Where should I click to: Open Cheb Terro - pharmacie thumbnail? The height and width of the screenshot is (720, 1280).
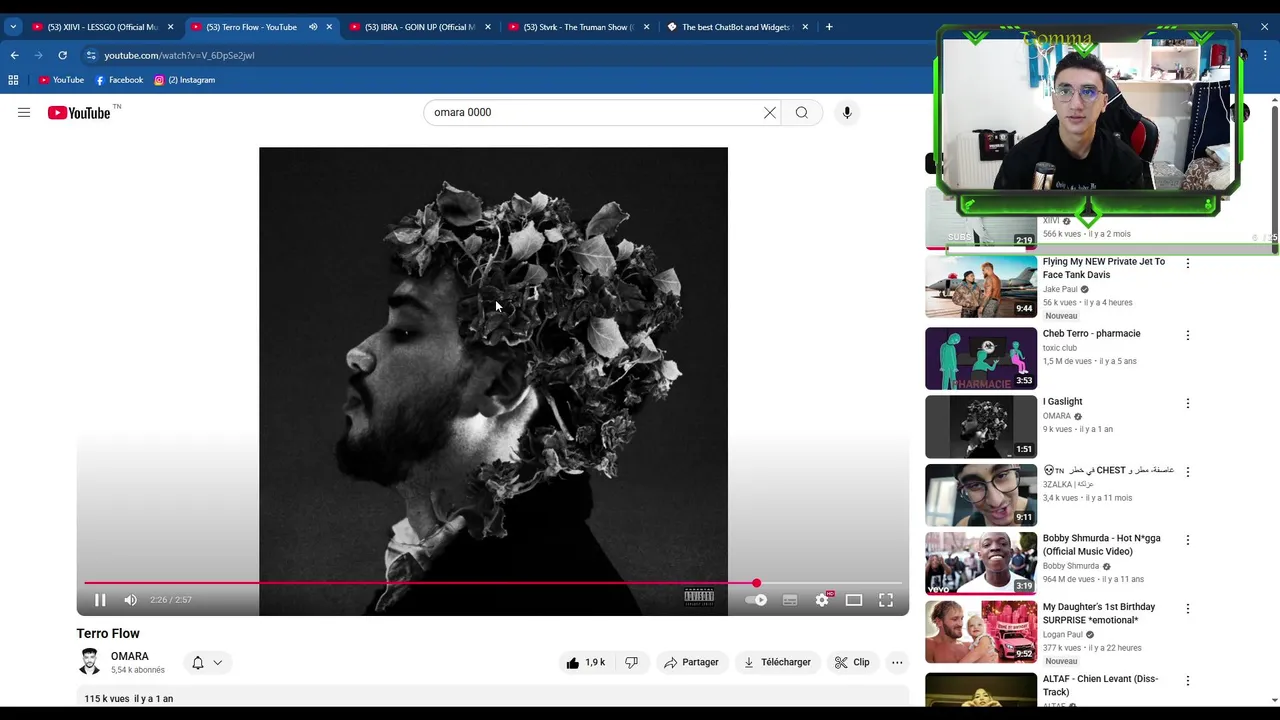981,358
